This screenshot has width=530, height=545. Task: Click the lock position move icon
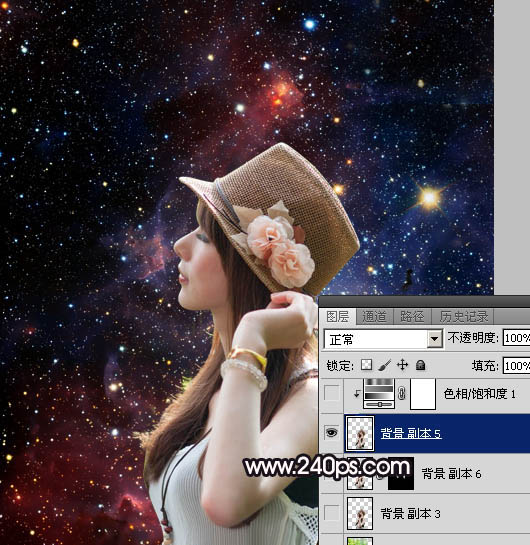click(x=402, y=365)
